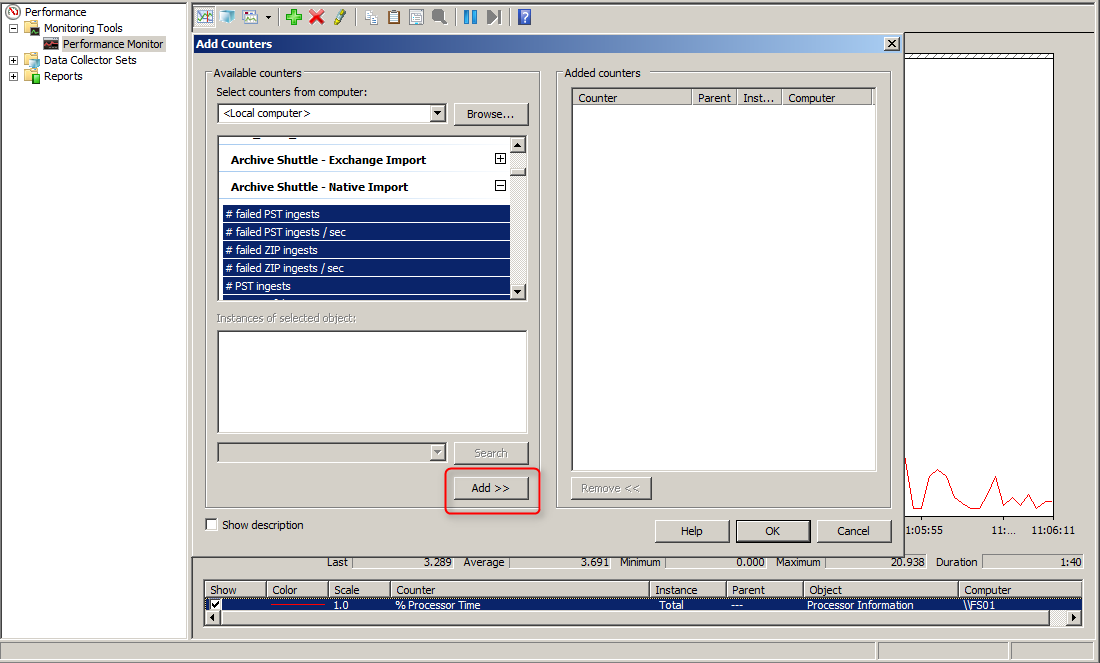Click Counter column header in Added counters
This screenshot has height=663, width=1100.
[x=632, y=98]
